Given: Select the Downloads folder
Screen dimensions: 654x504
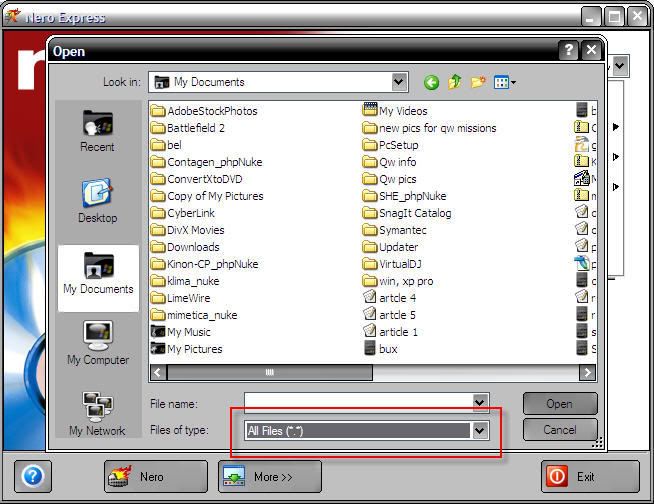Looking at the screenshot, I should pyautogui.click(x=185, y=247).
